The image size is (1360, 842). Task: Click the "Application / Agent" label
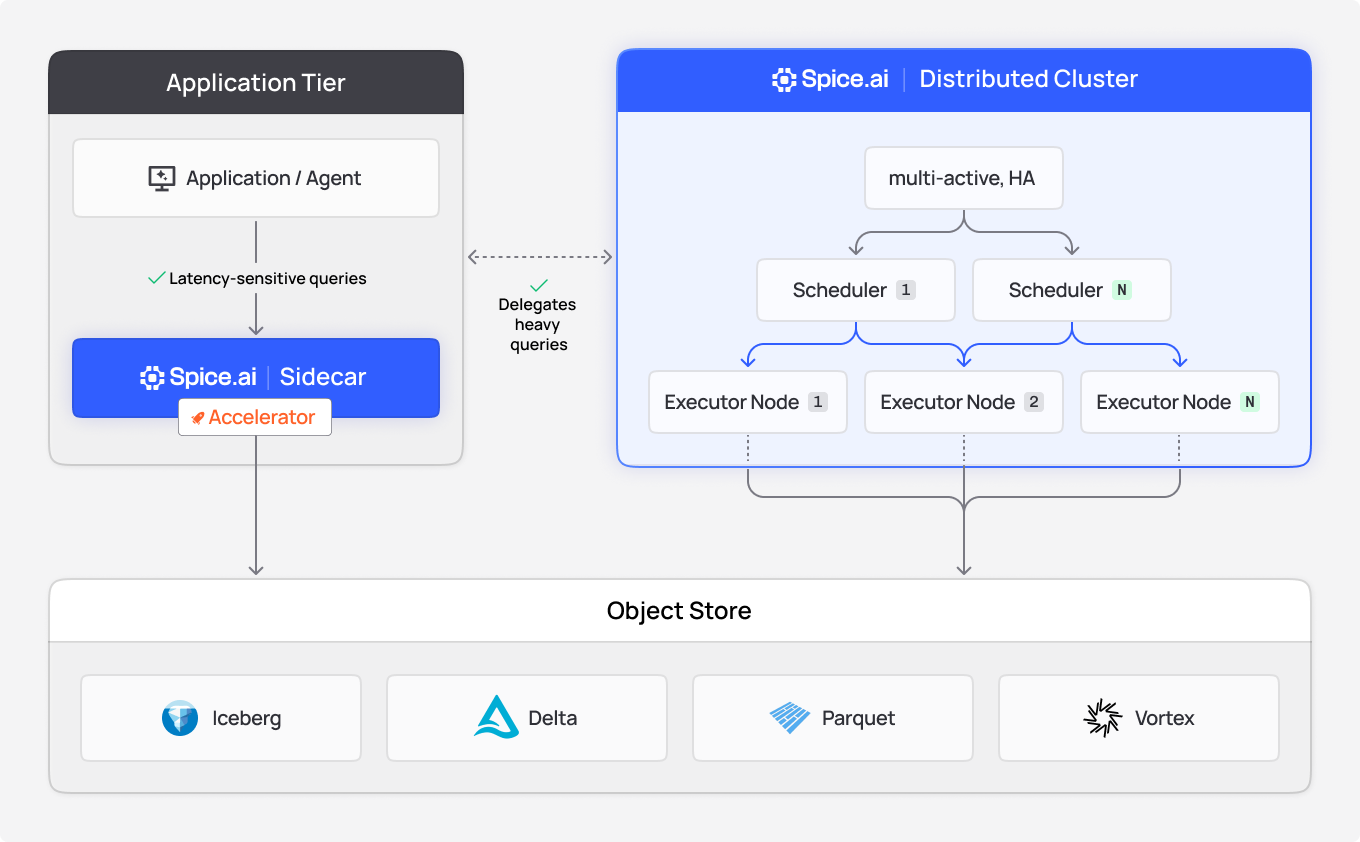(274, 179)
